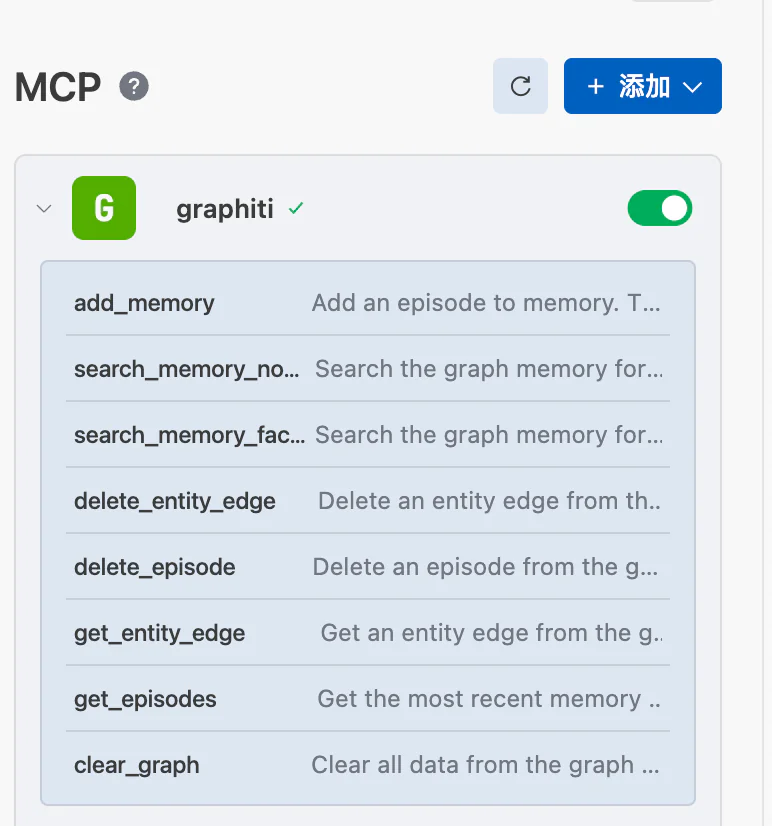Image resolution: width=772 pixels, height=826 pixels.
Task: Select the get_episodes tool
Action: click(145, 699)
